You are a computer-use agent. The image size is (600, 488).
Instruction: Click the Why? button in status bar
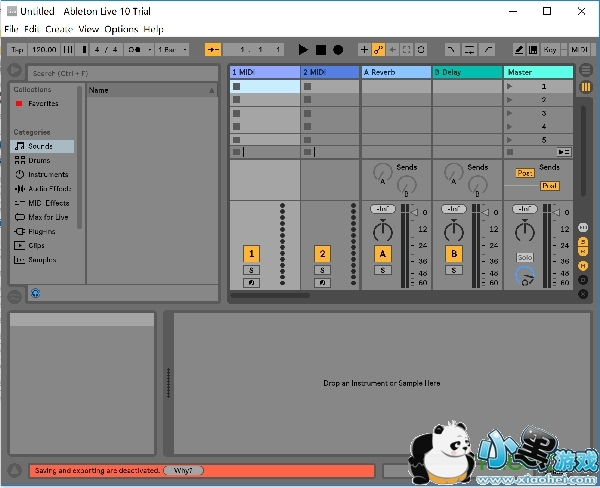click(x=182, y=470)
